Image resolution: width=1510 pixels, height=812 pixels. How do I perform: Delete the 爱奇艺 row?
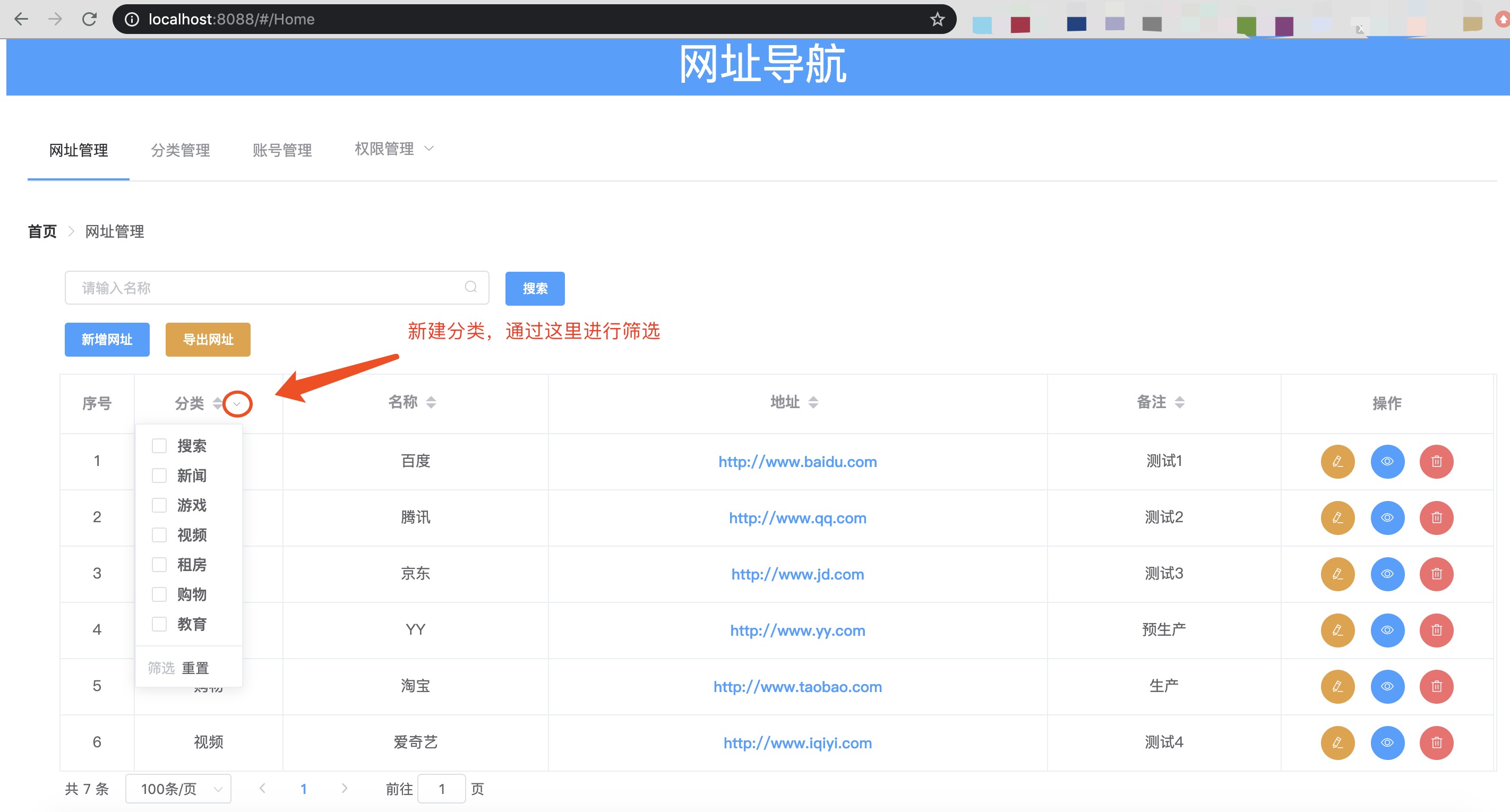tap(1437, 743)
